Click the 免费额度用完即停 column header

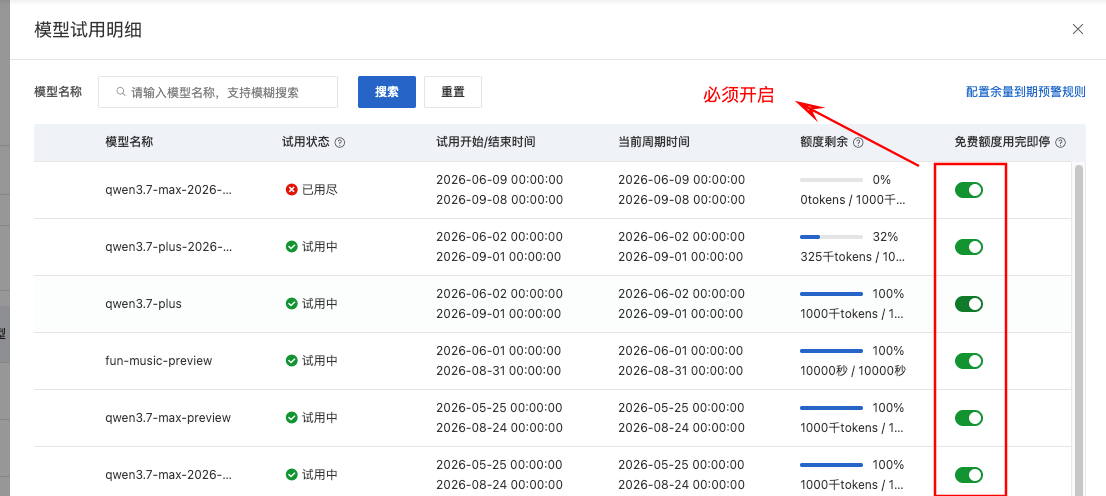coord(1002,142)
